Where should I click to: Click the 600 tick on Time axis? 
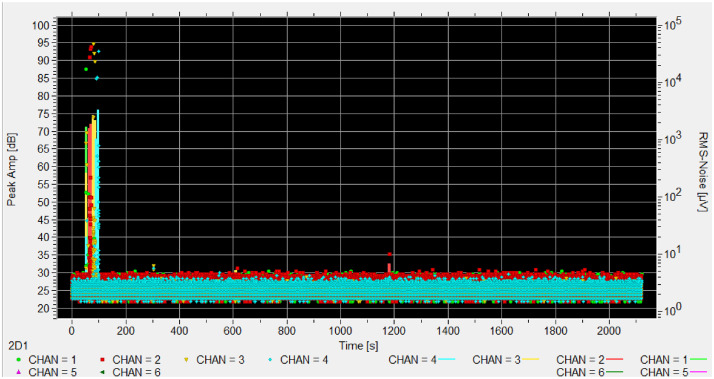tap(233, 331)
